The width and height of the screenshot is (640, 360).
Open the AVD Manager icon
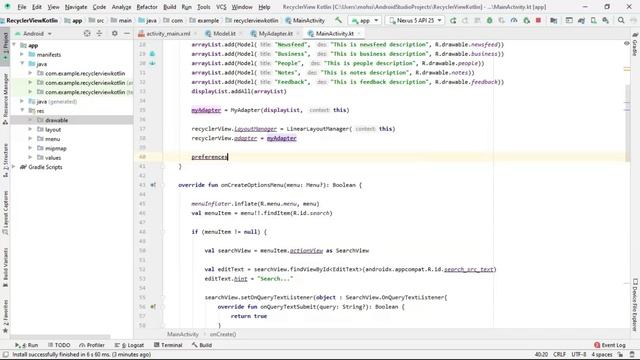coord(593,20)
